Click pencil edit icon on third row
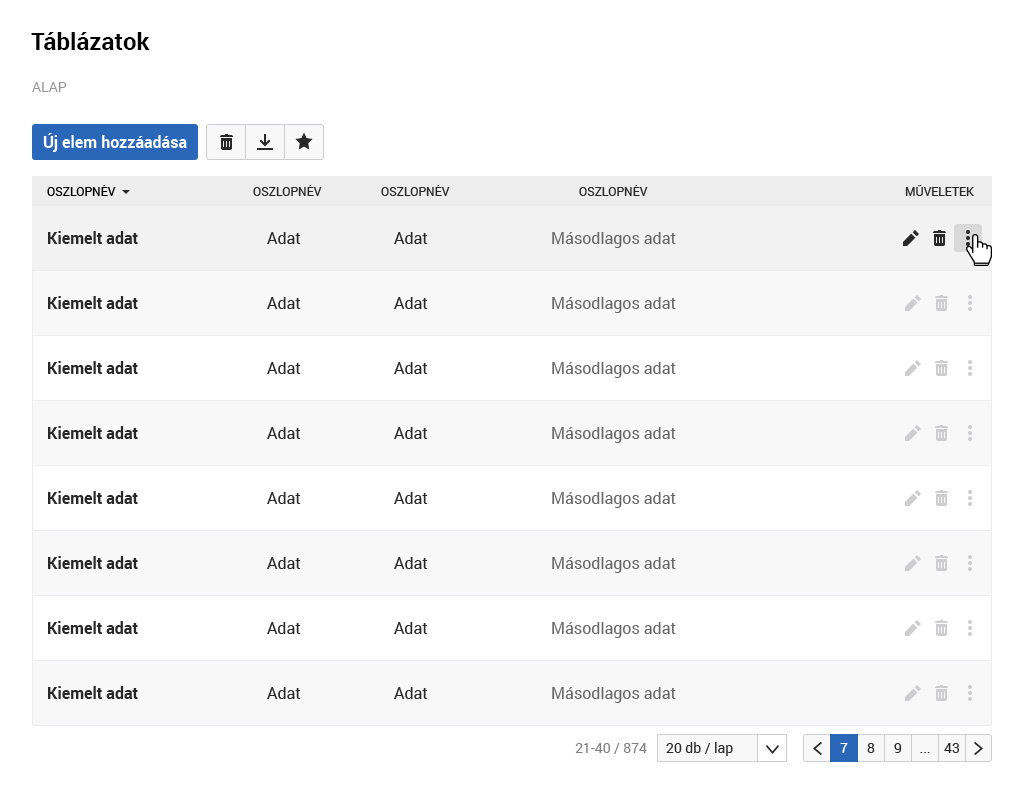Image resolution: width=1024 pixels, height=794 pixels. (x=912, y=368)
